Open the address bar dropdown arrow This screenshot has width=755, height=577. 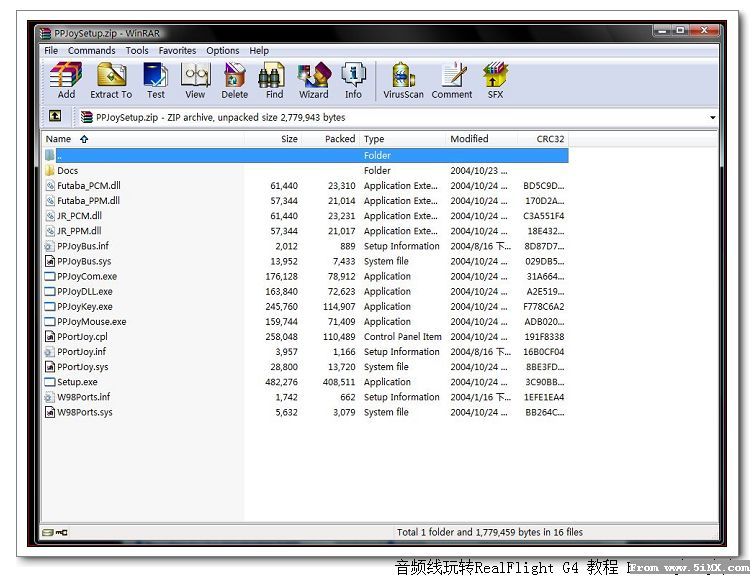(x=712, y=118)
